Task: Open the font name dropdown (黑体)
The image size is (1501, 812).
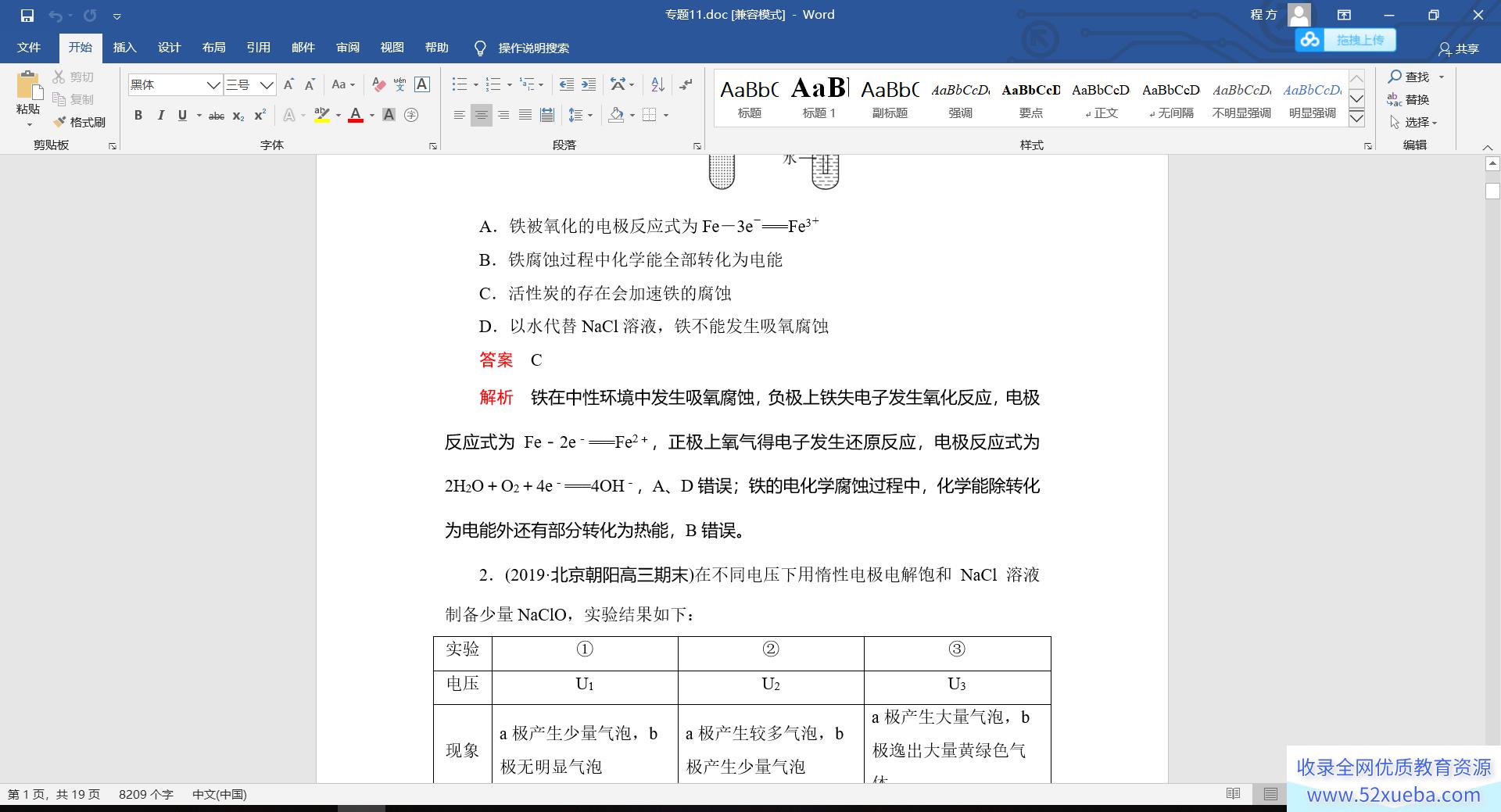Action: click(213, 84)
